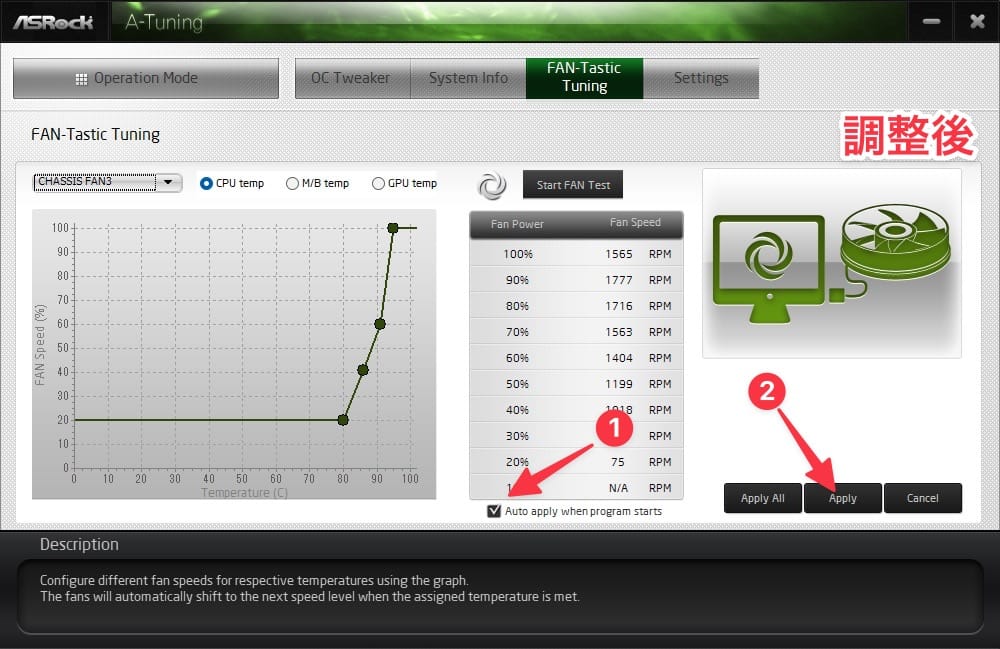Click the grid icon on Operation Mode
Viewport: 1000px width, 649px height.
81,79
